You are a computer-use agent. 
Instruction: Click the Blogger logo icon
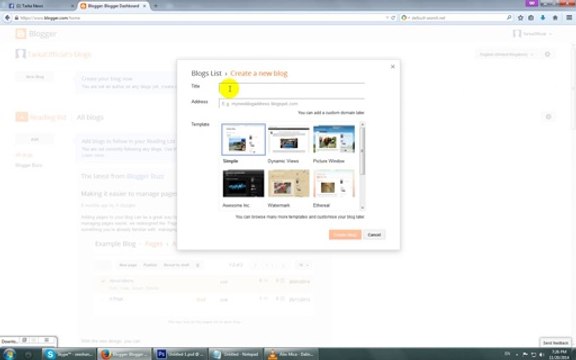(21, 34)
